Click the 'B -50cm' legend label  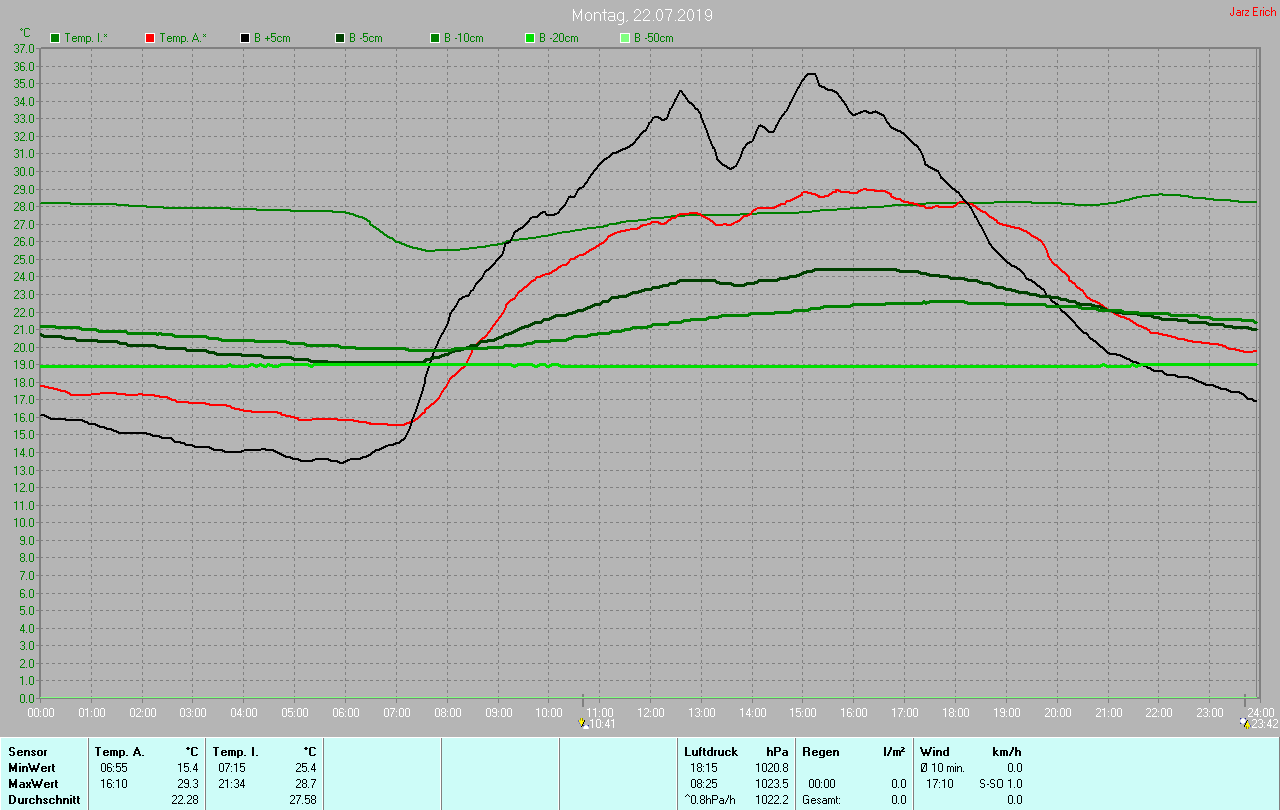coord(654,38)
